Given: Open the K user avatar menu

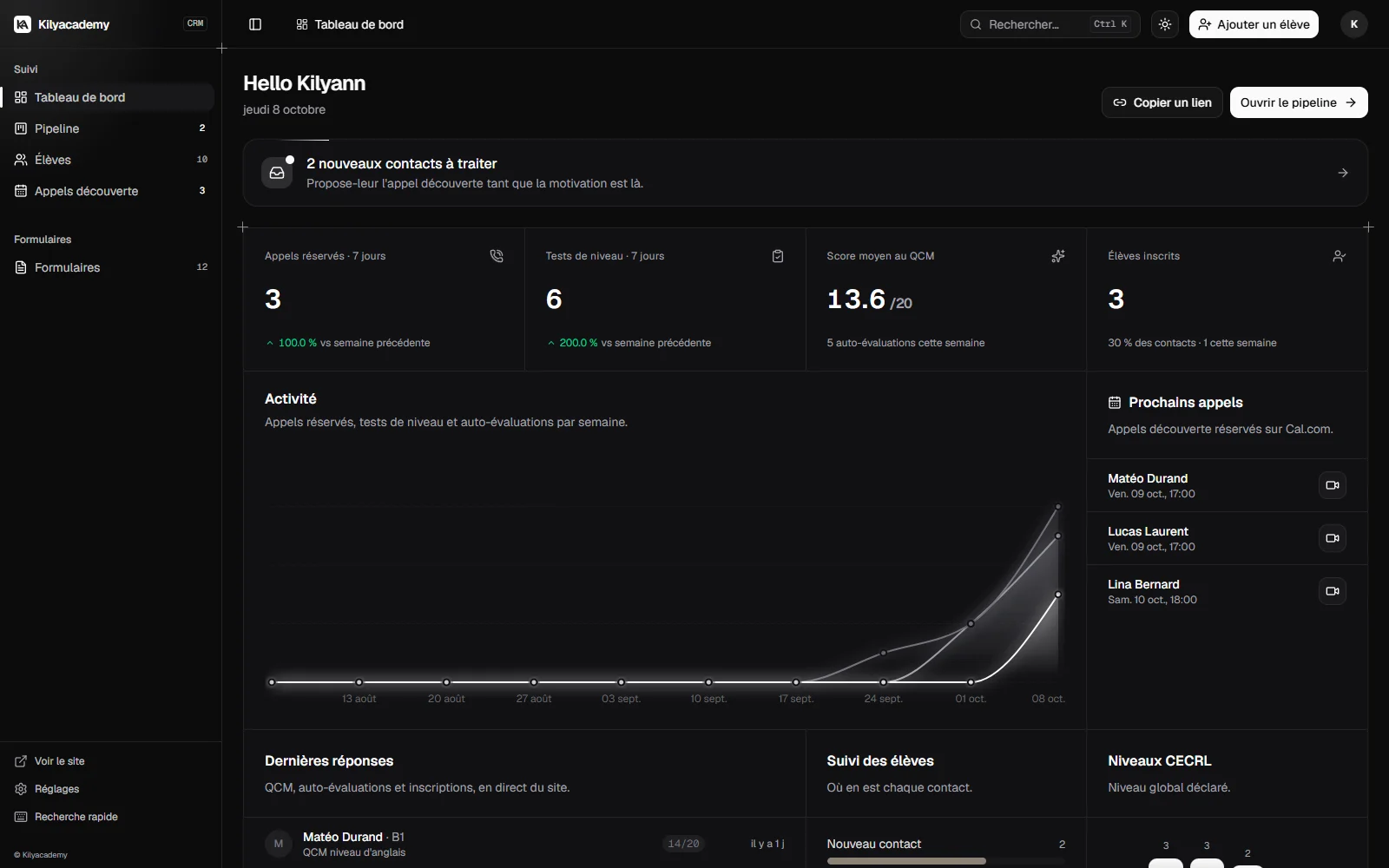Looking at the screenshot, I should [1354, 24].
